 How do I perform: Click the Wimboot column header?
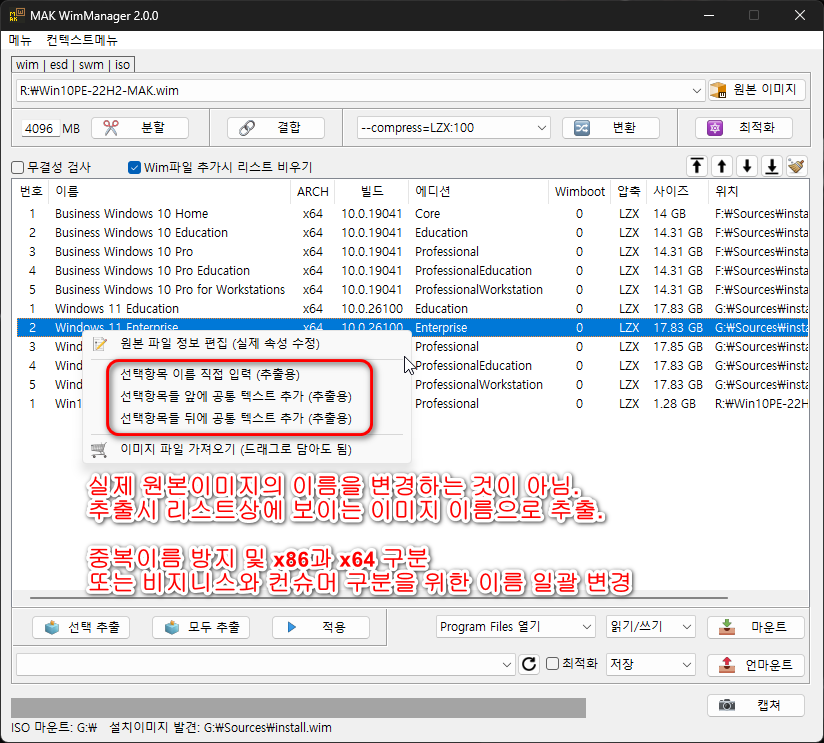(580, 192)
